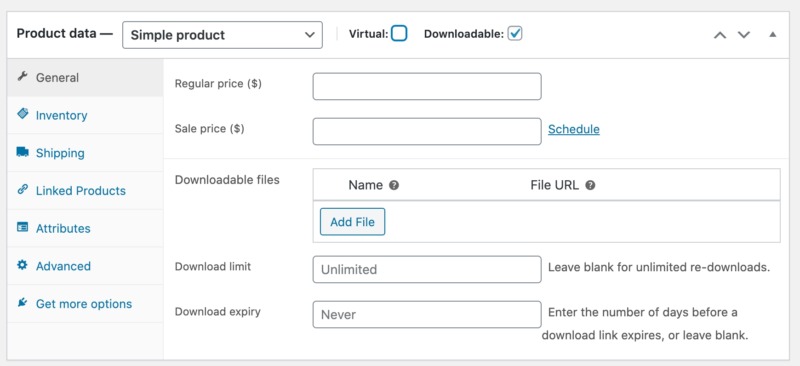Click the File URL column header

point(555,185)
